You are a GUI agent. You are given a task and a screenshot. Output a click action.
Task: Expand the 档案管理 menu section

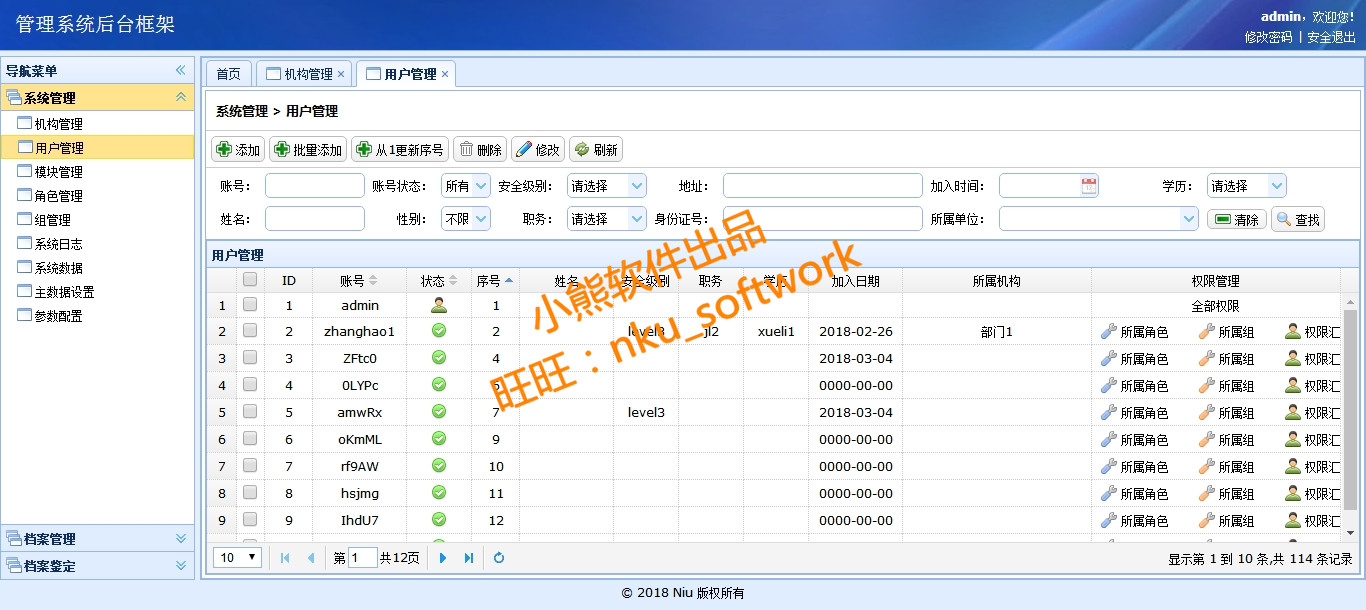181,539
